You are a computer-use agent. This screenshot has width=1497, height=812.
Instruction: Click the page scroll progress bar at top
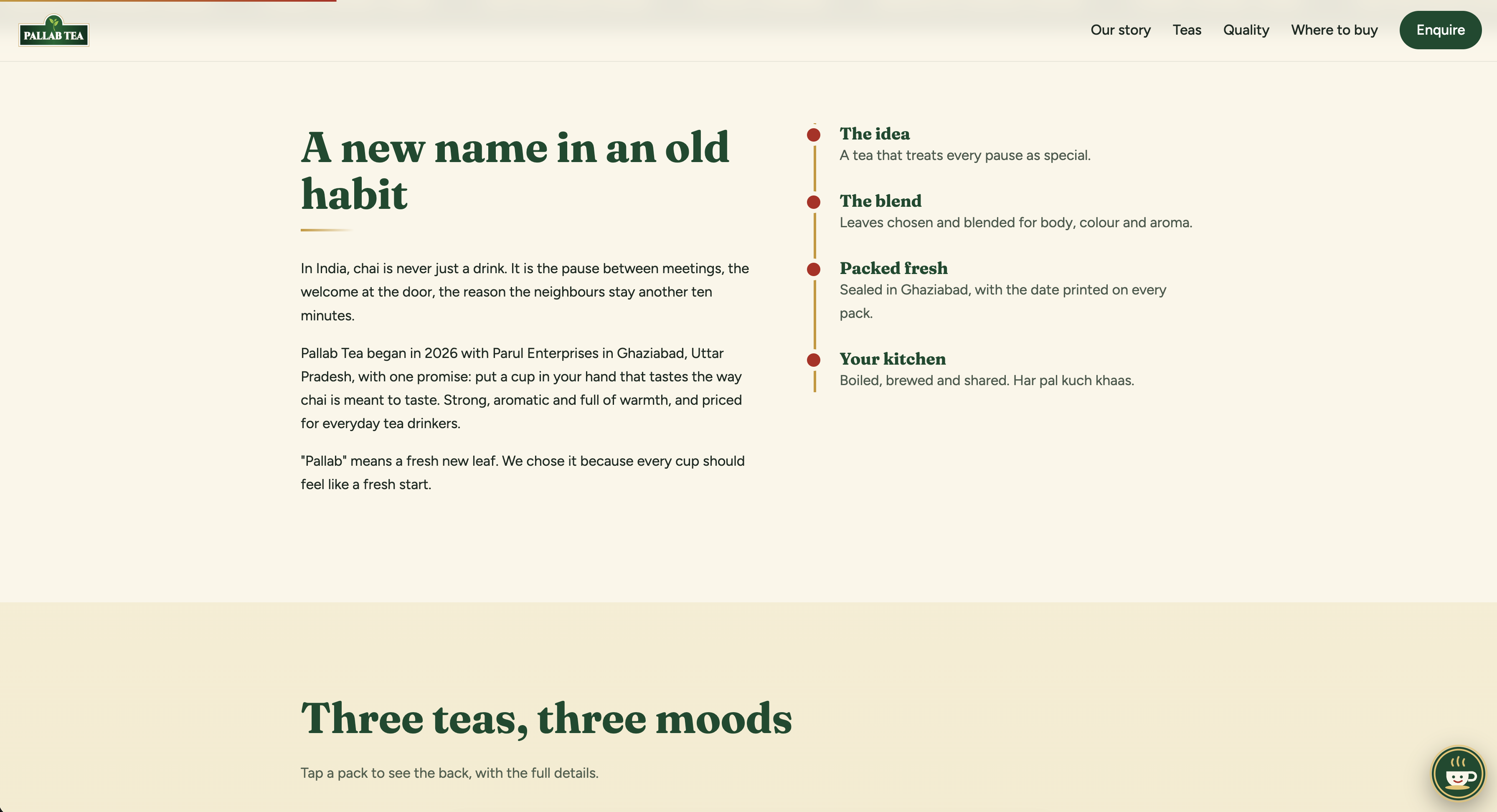[168, 0]
